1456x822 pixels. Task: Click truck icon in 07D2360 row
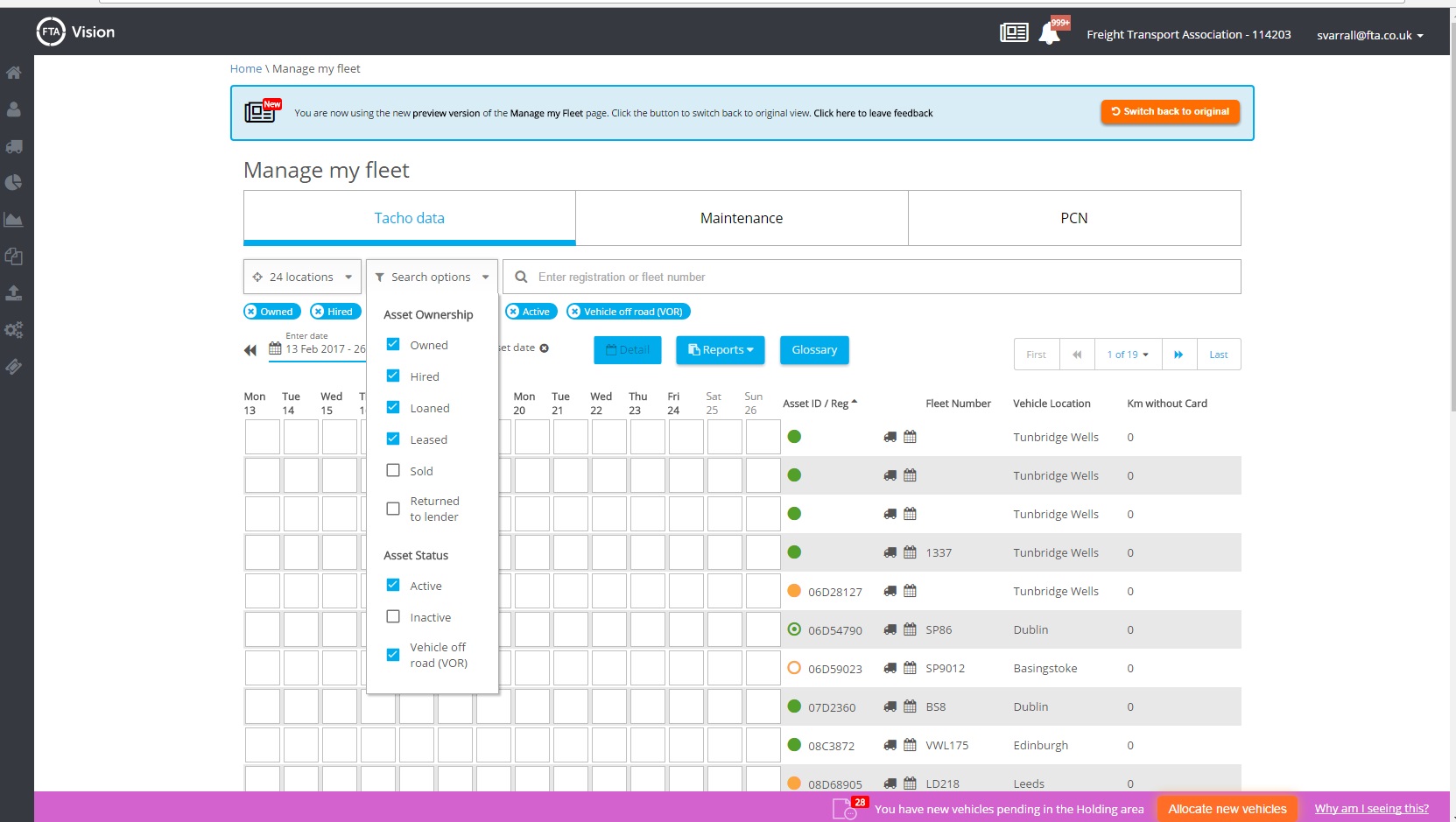click(890, 706)
